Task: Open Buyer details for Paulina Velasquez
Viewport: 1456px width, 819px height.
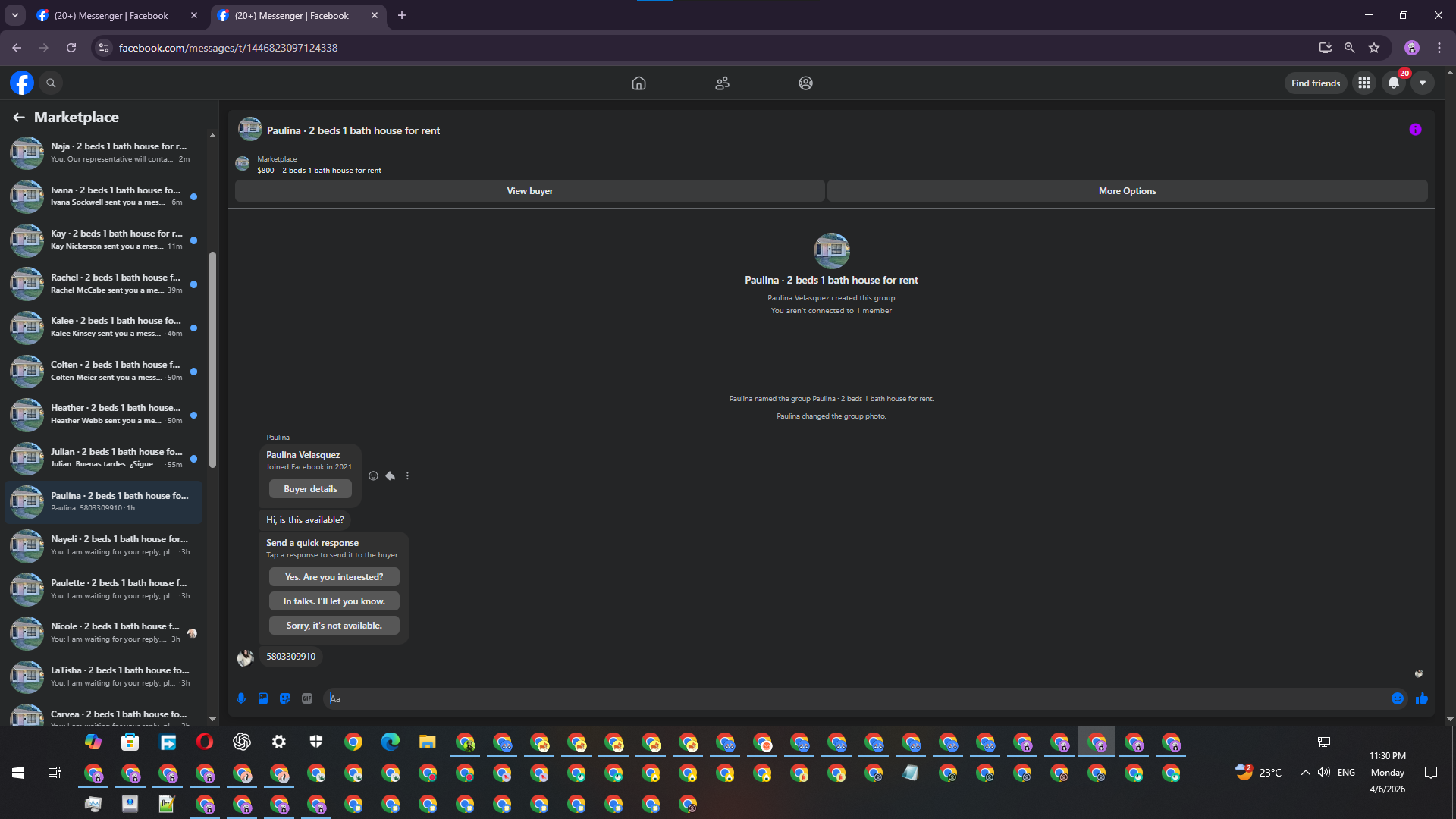Action: coord(310,489)
